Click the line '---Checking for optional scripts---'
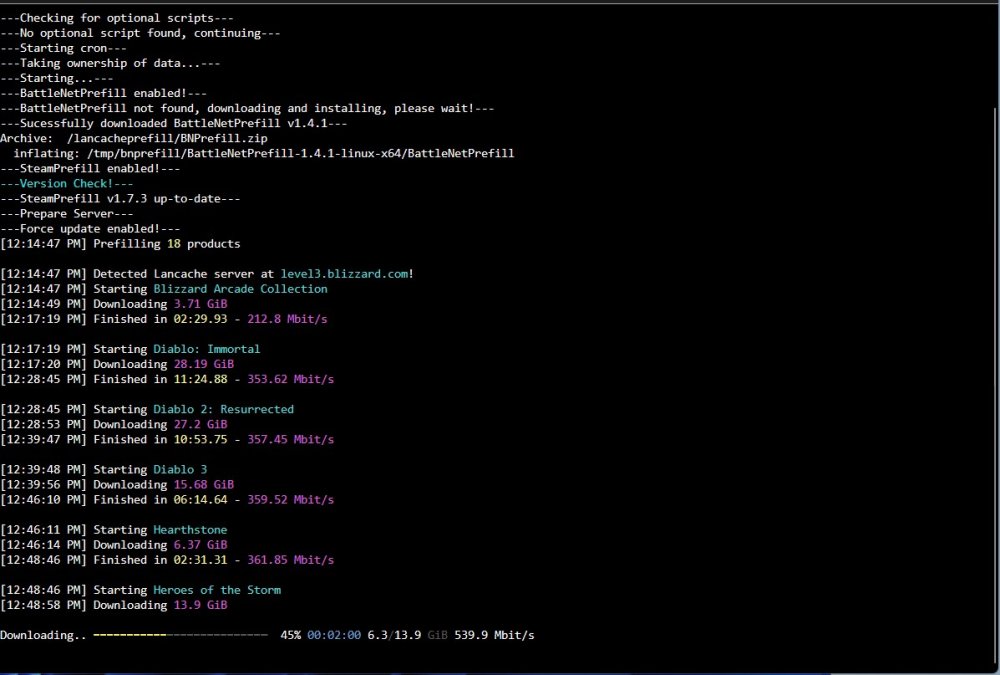The width and height of the screenshot is (1000, 675). (117, 18)
